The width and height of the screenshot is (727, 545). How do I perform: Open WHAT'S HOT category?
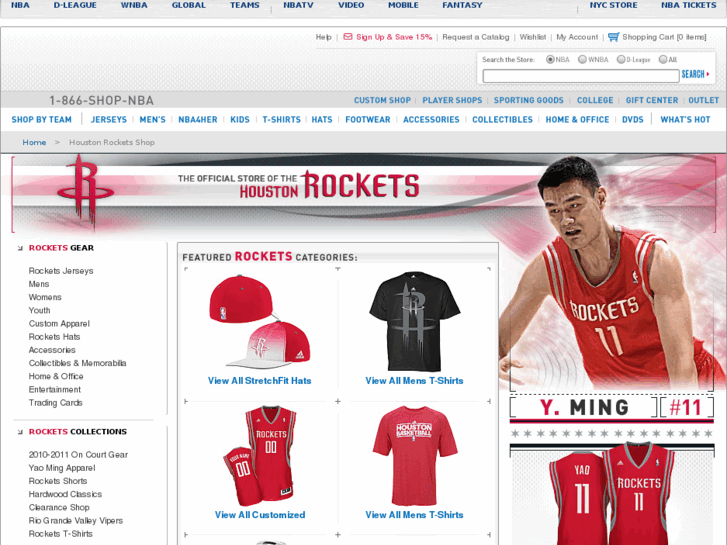click(685, 120)
